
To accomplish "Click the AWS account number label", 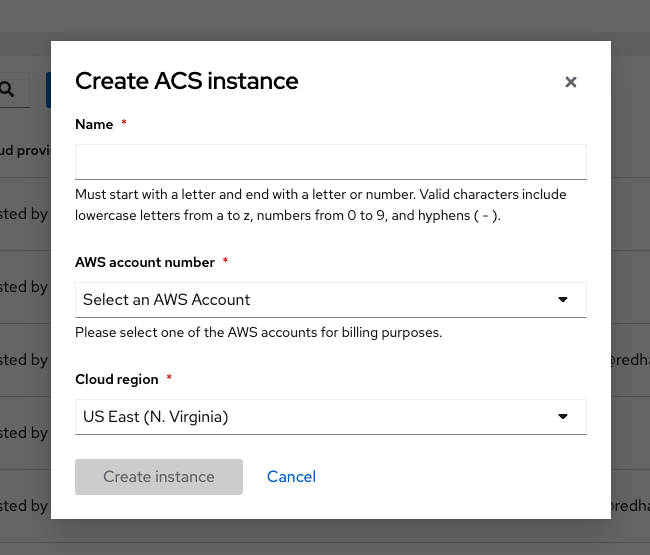I will point(145,262).
